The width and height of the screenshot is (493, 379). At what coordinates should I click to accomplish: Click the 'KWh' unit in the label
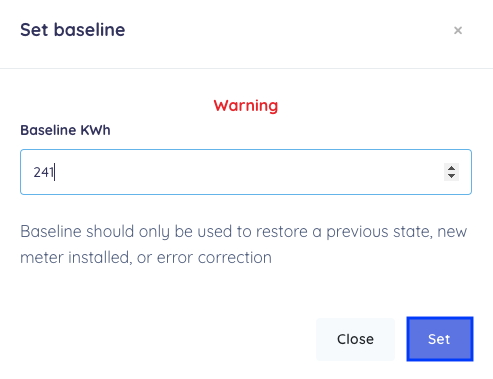95,130
